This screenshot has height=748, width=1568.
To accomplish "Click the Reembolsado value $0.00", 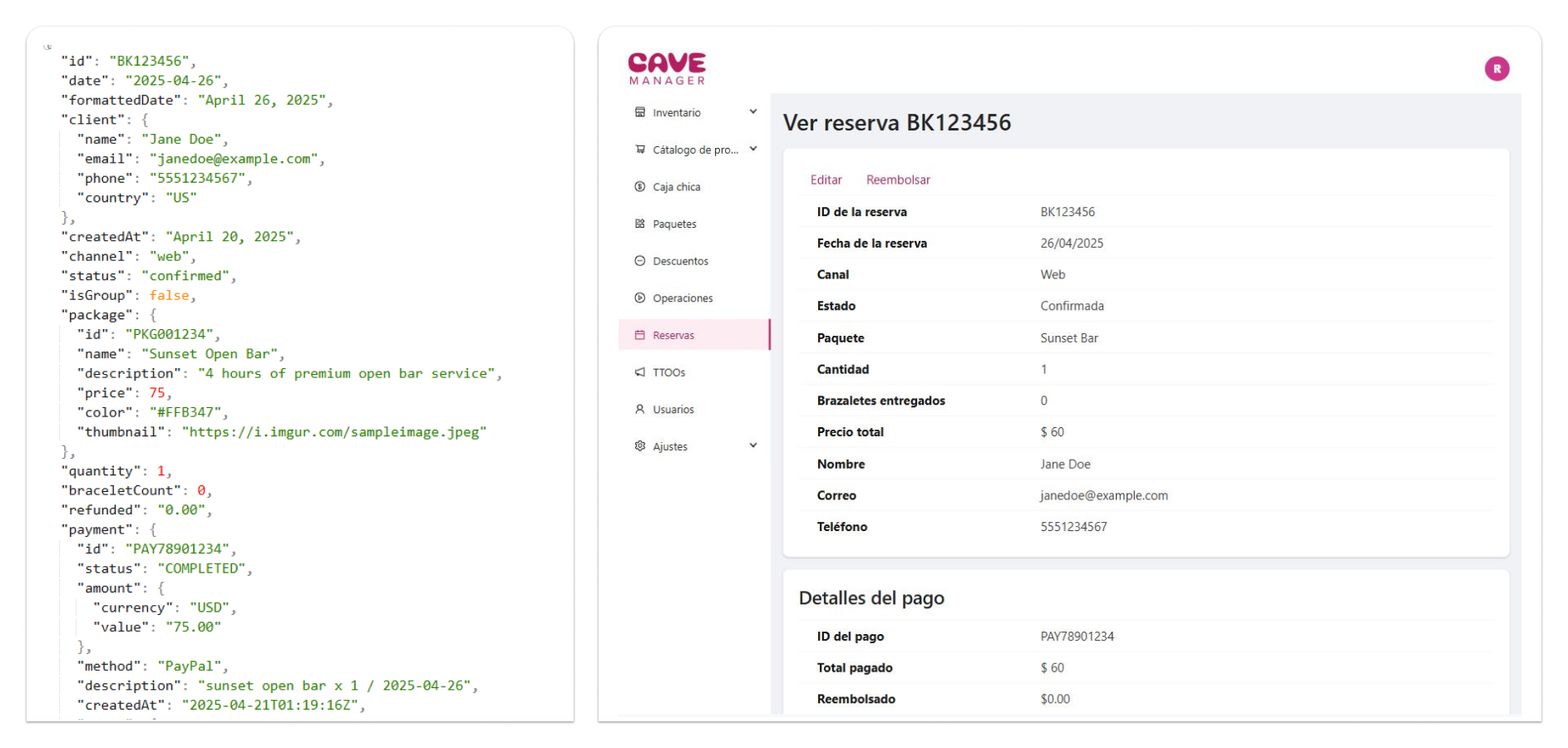I will tap(1055, 699).
